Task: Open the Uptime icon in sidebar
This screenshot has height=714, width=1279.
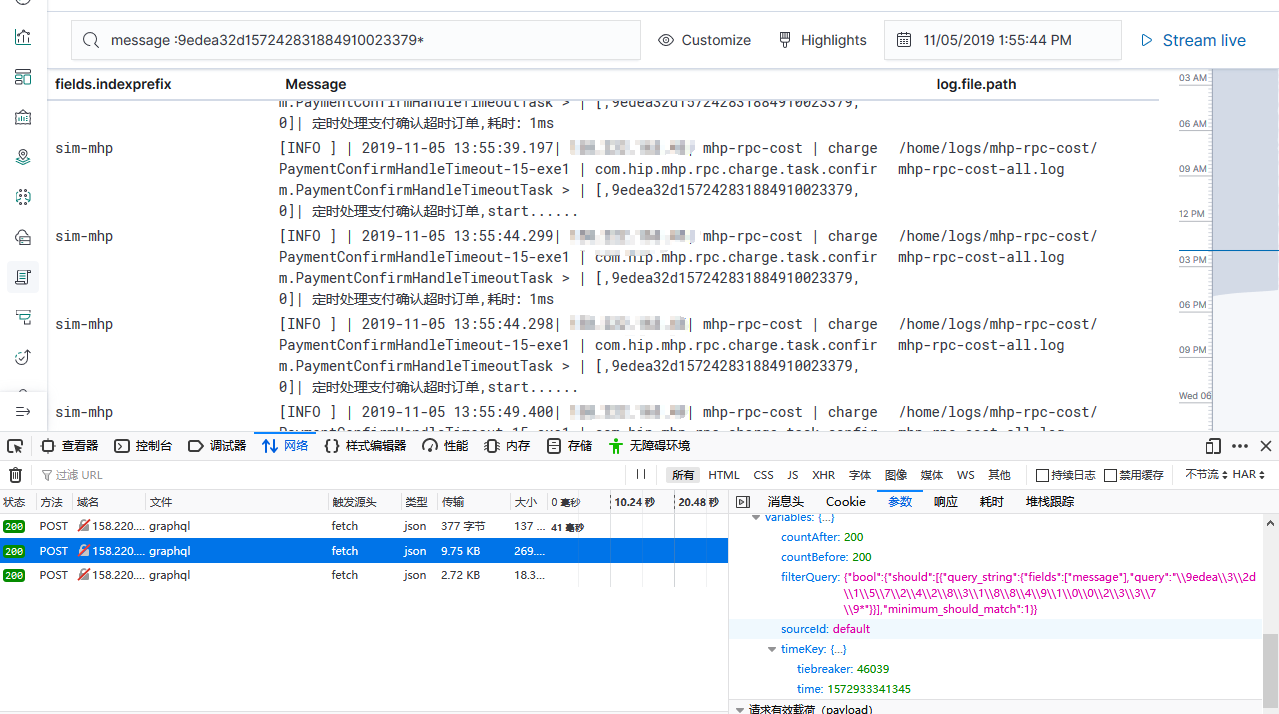Action: tap(23, 357)
